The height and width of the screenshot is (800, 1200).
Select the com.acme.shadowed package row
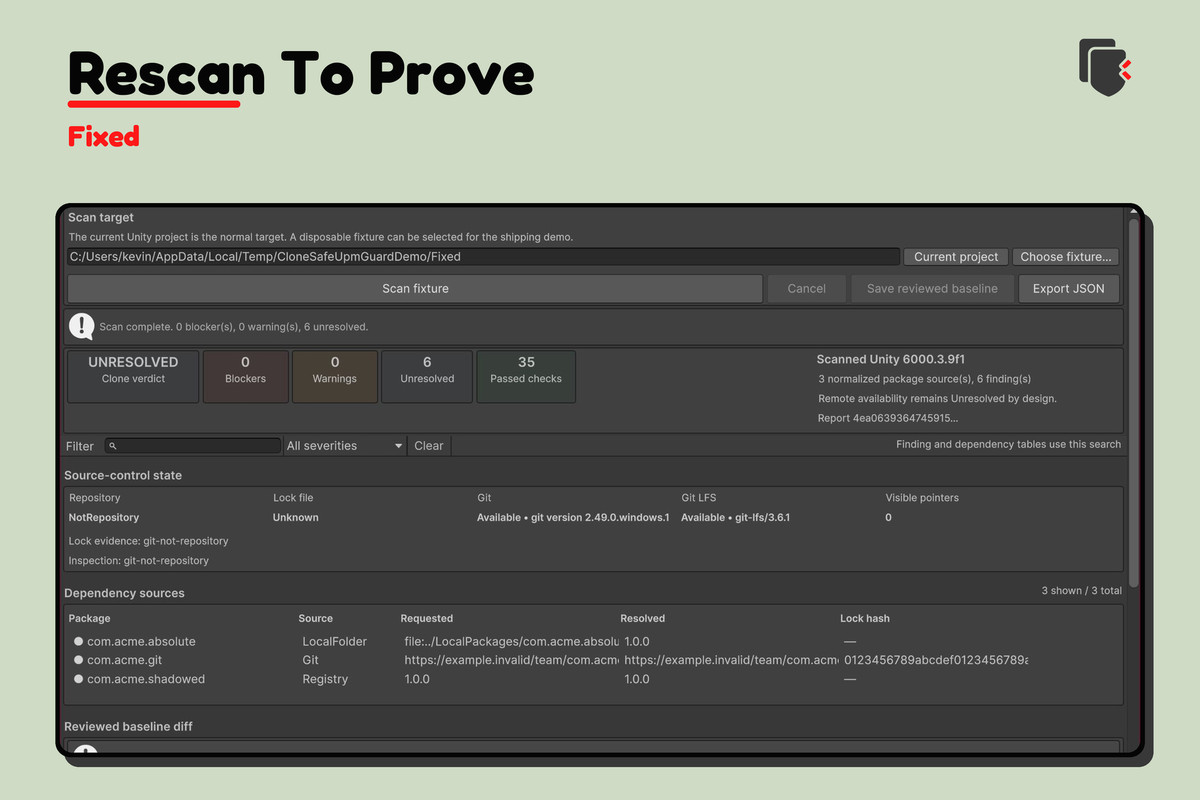coord(593,680)
